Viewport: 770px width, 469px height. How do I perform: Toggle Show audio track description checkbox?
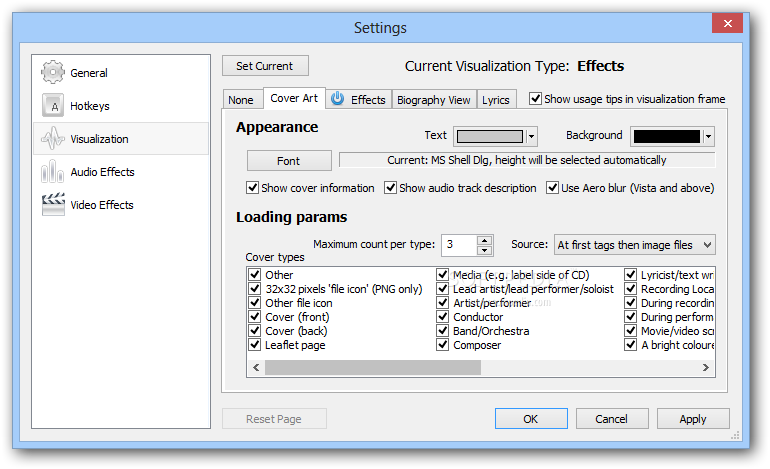click(390, 188)
